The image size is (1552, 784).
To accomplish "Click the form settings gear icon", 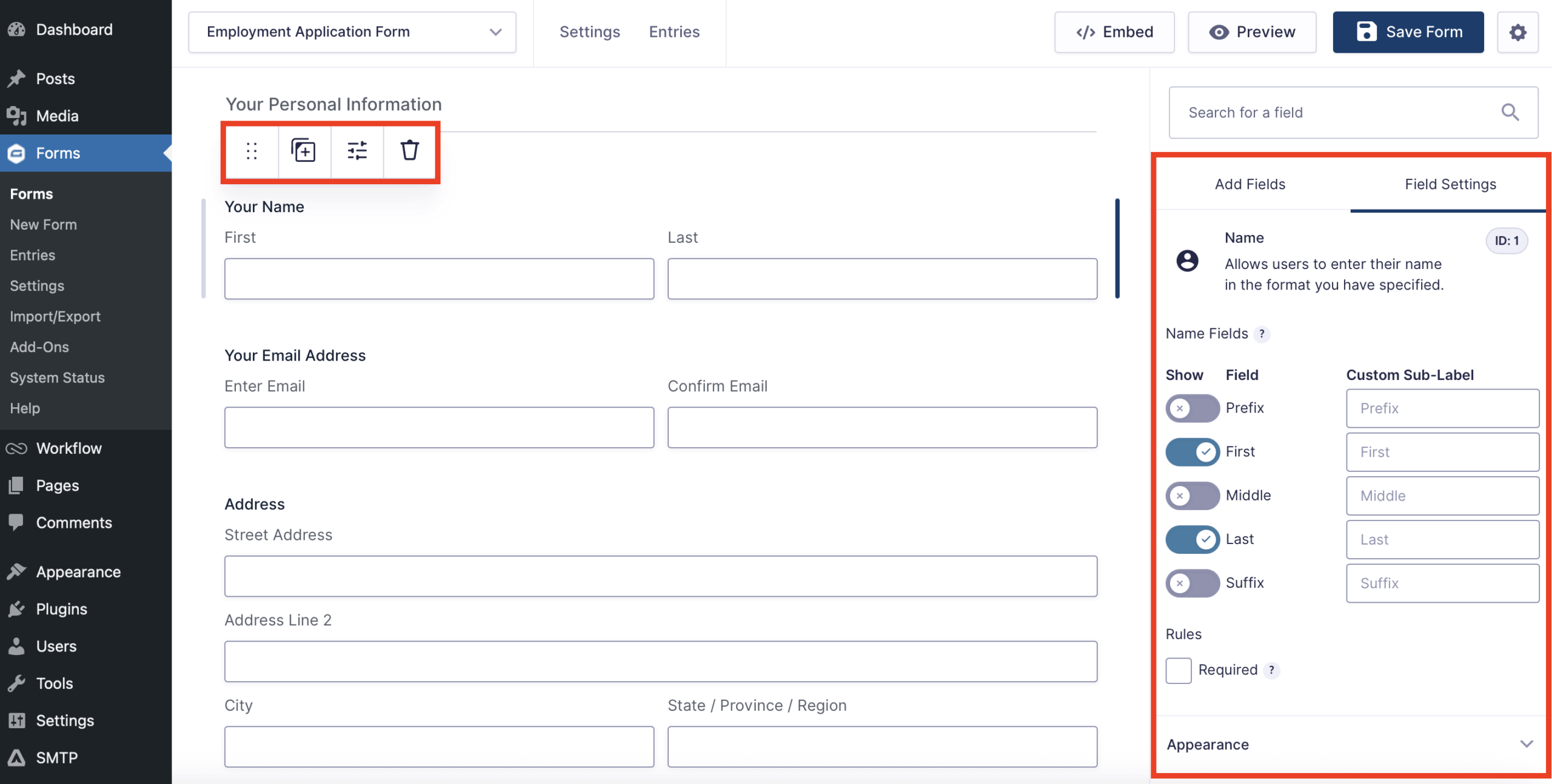I will click(1518, 32).
